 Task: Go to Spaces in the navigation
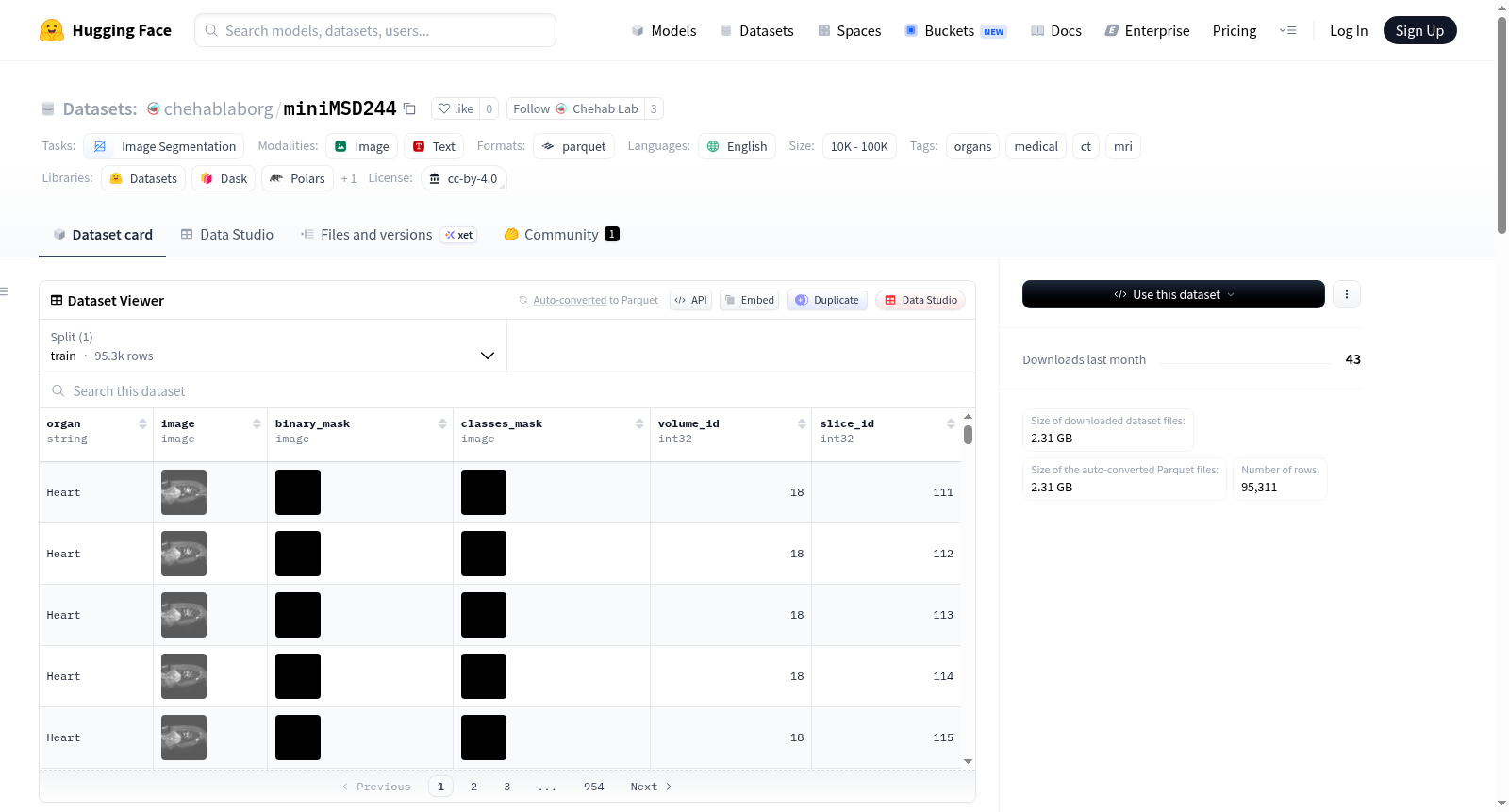849,30
